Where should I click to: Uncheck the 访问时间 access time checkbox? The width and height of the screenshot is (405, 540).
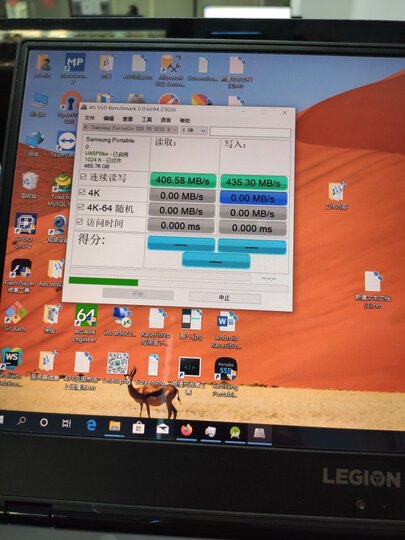click(x=80, y=221)
